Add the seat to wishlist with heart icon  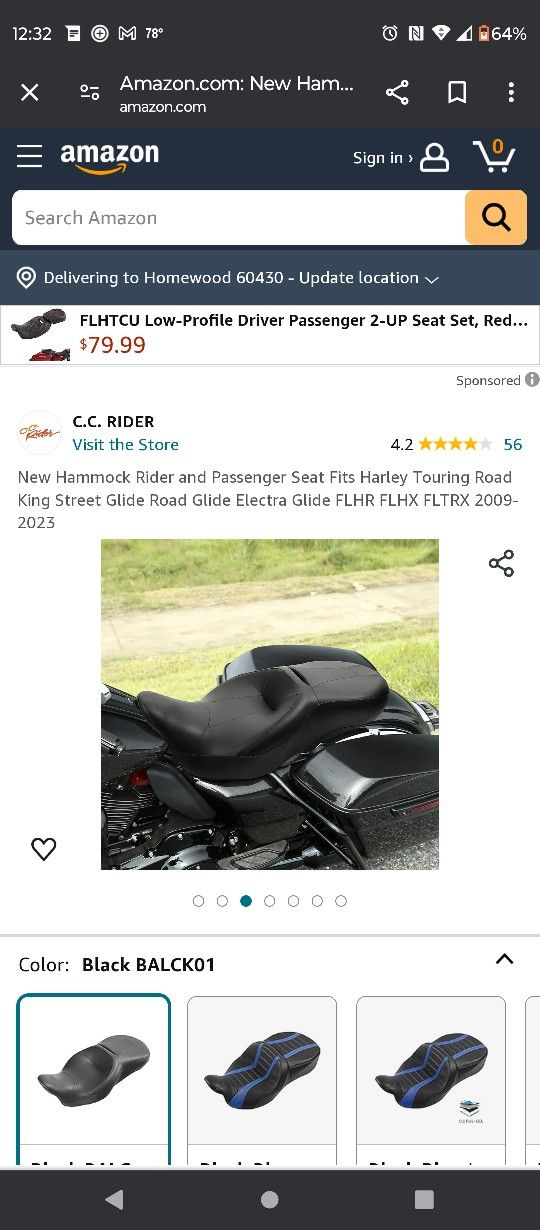pyautogui.click(x=43, y=849)
